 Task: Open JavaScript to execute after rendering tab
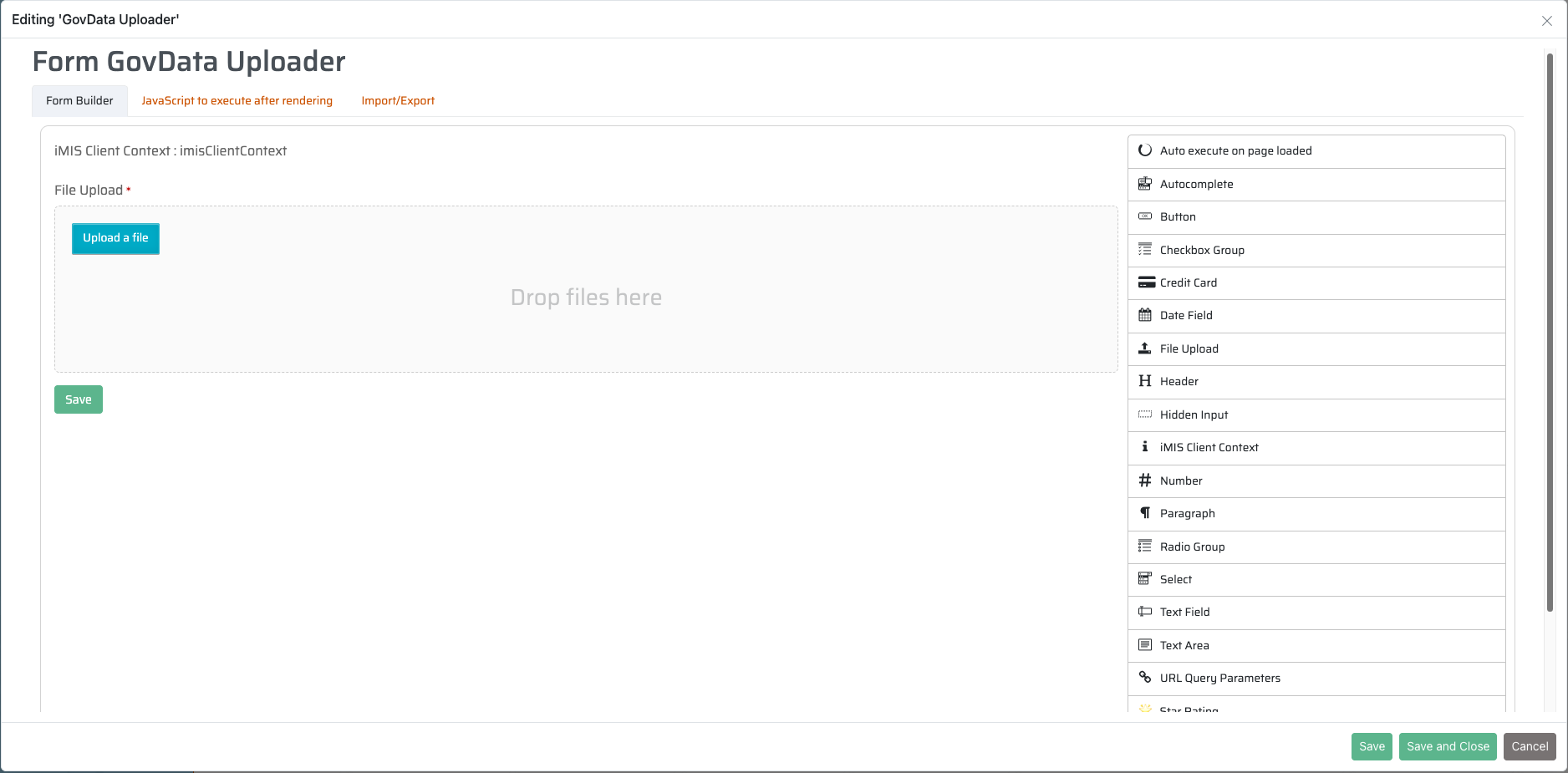(237, 101)
